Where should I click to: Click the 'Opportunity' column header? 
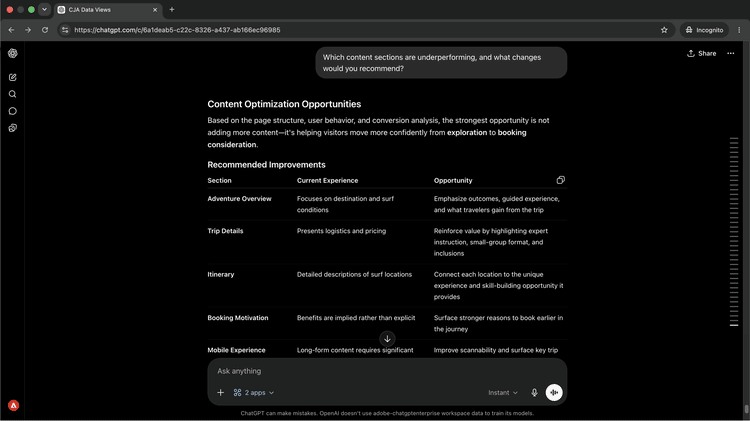tap(453, 180)
